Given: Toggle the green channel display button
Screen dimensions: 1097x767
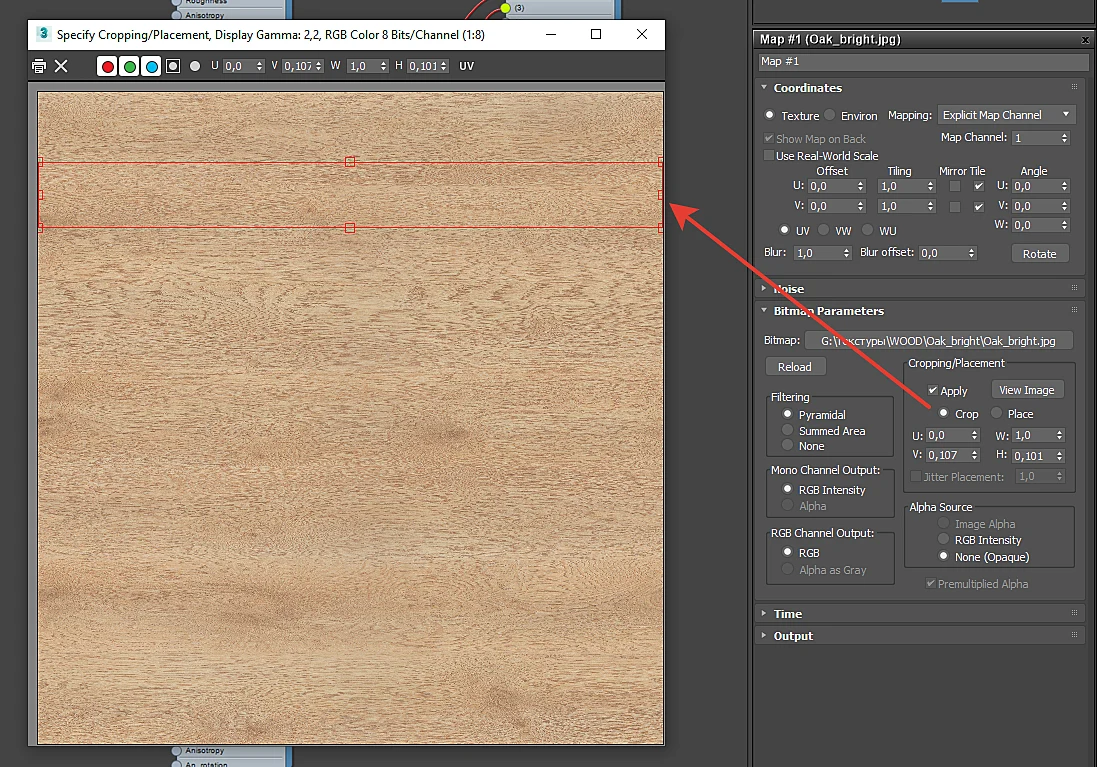Looking at the screenshot, I should click(x=129, y=66).
